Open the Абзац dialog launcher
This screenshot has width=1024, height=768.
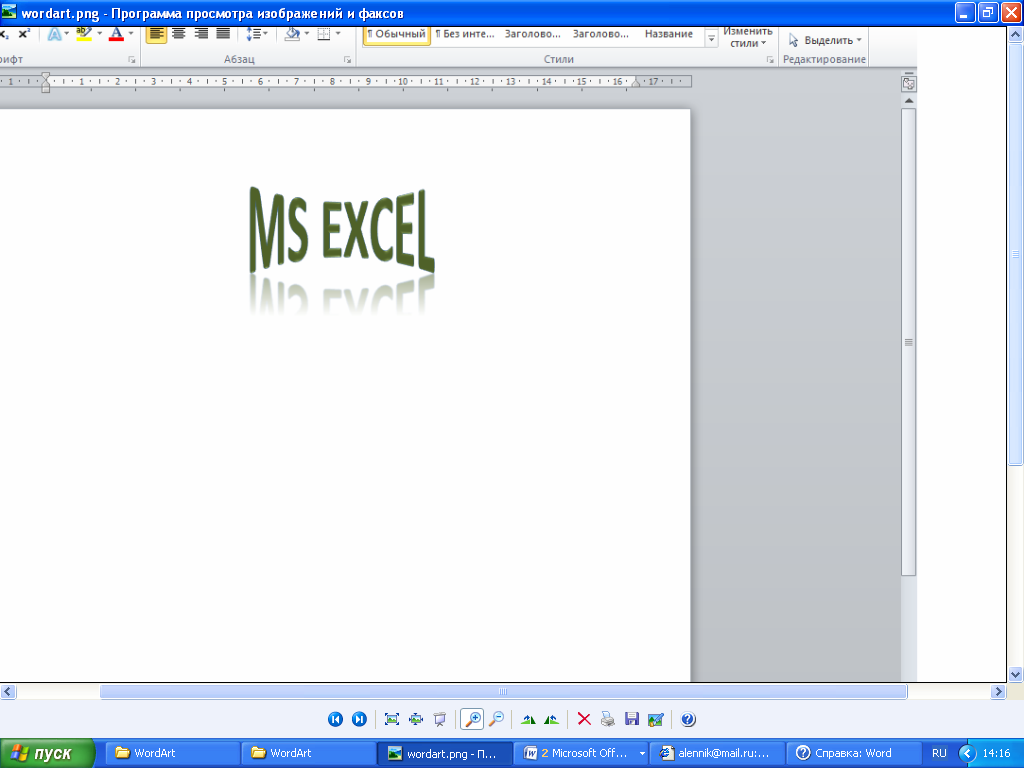pyautogui.click(x=347, y=59)
